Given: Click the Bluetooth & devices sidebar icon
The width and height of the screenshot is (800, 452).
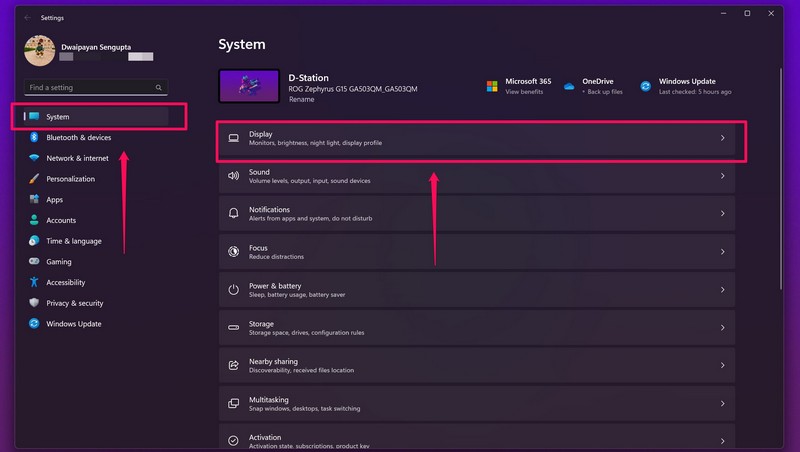Looking at the screenshot, I should click(x=34, y=137).
